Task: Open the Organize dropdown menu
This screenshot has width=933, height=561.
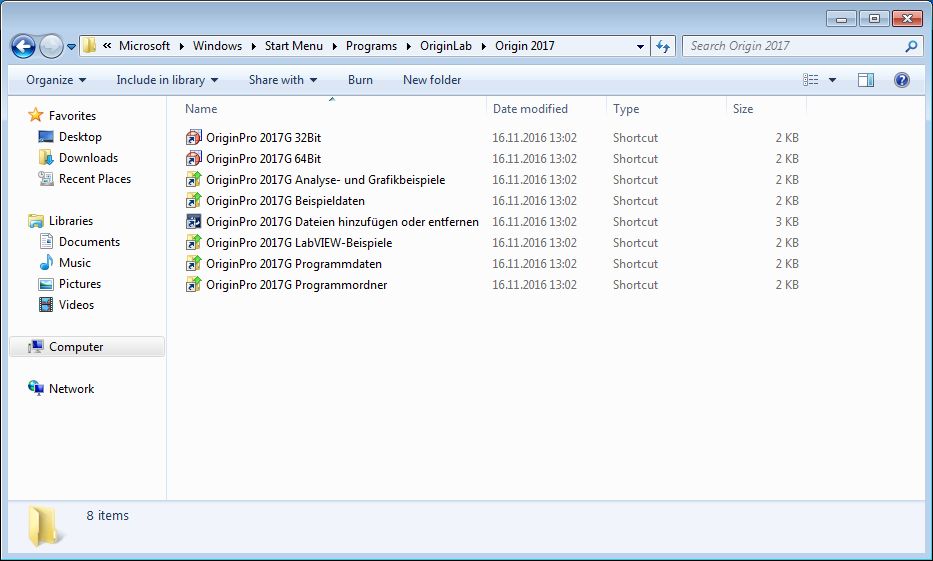Action: pos(56,80)
